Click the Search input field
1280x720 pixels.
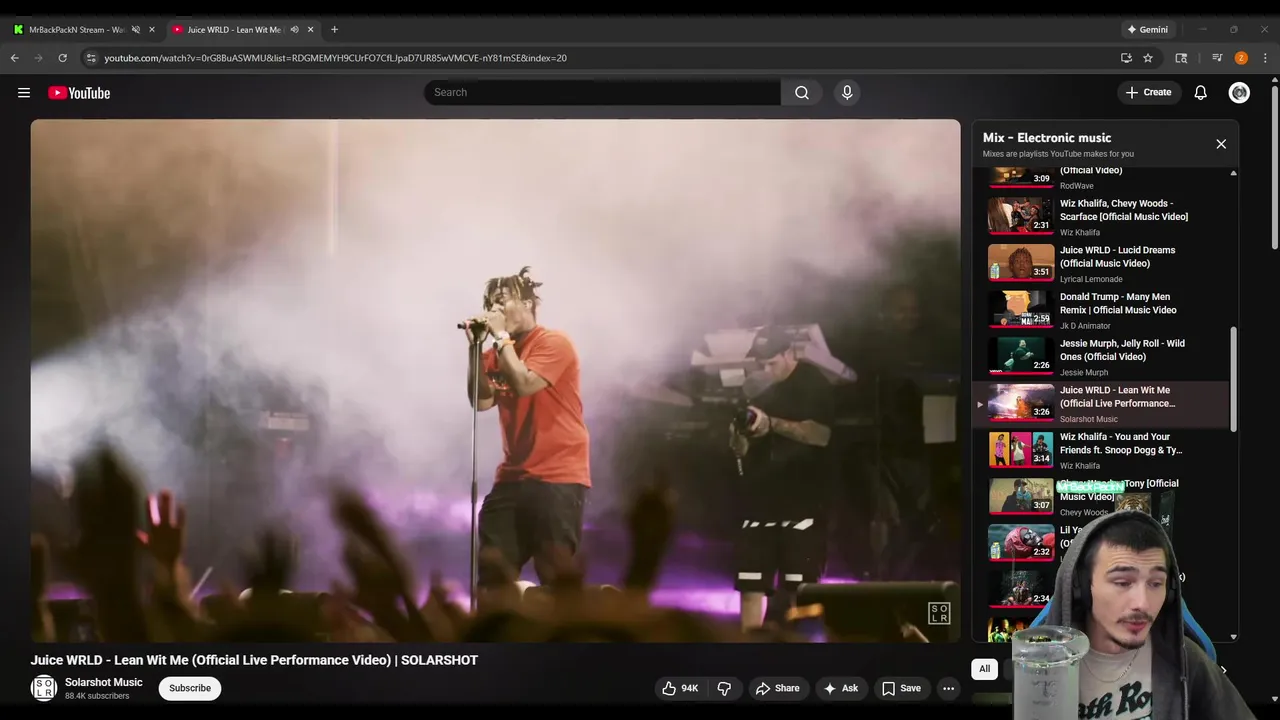[x=602, y=92]
